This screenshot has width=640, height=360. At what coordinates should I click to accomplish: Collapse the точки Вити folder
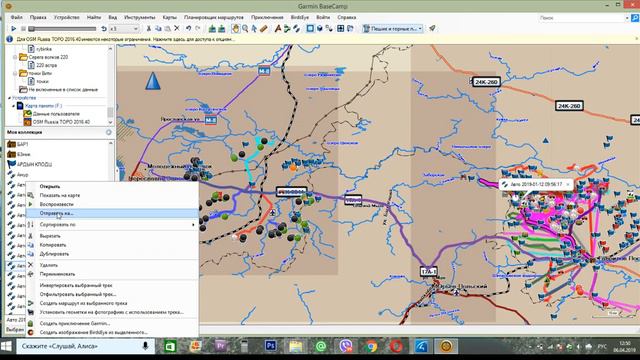(15, 73)
